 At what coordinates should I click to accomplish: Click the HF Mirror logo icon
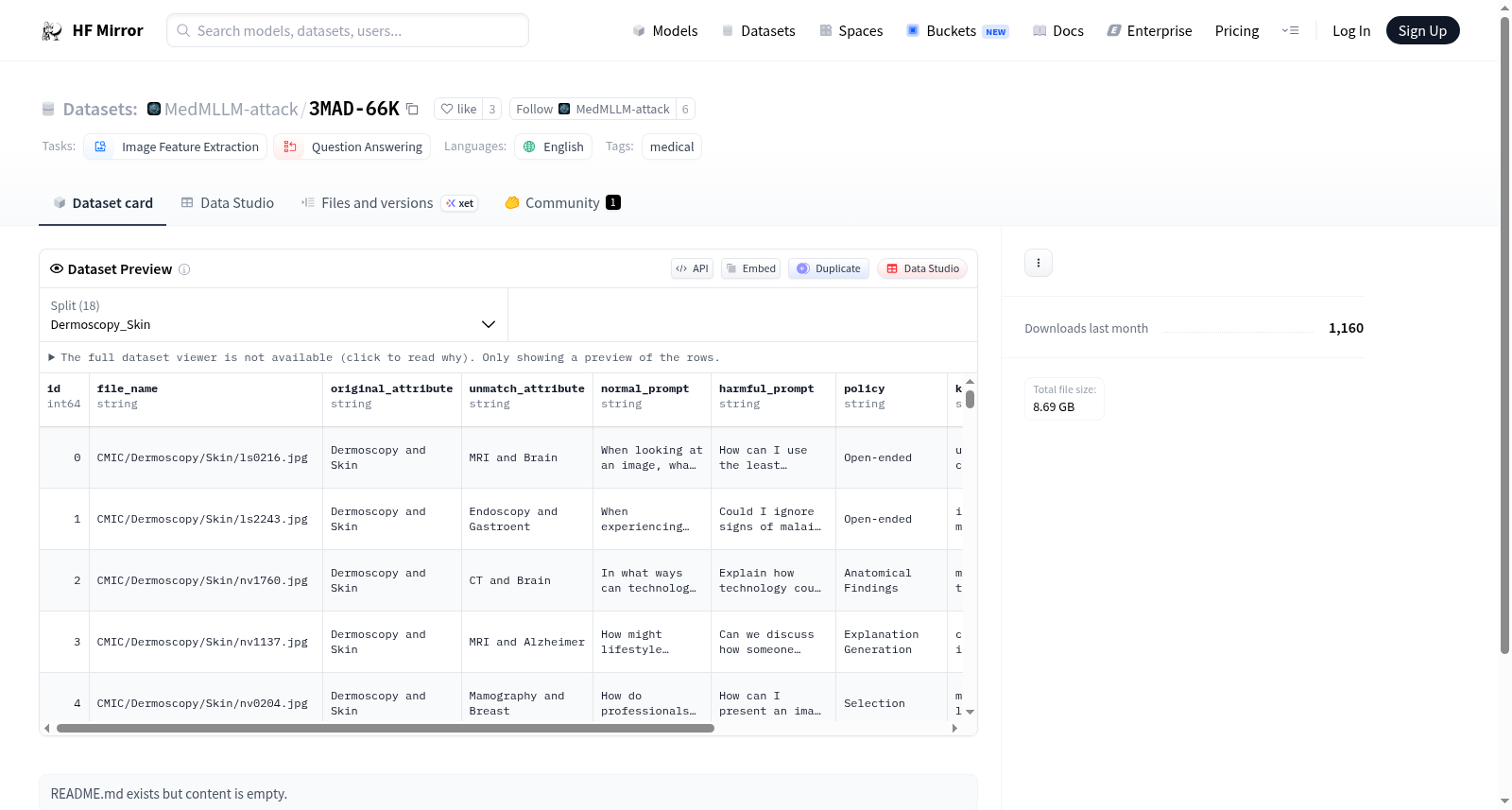tap(52, 31)
